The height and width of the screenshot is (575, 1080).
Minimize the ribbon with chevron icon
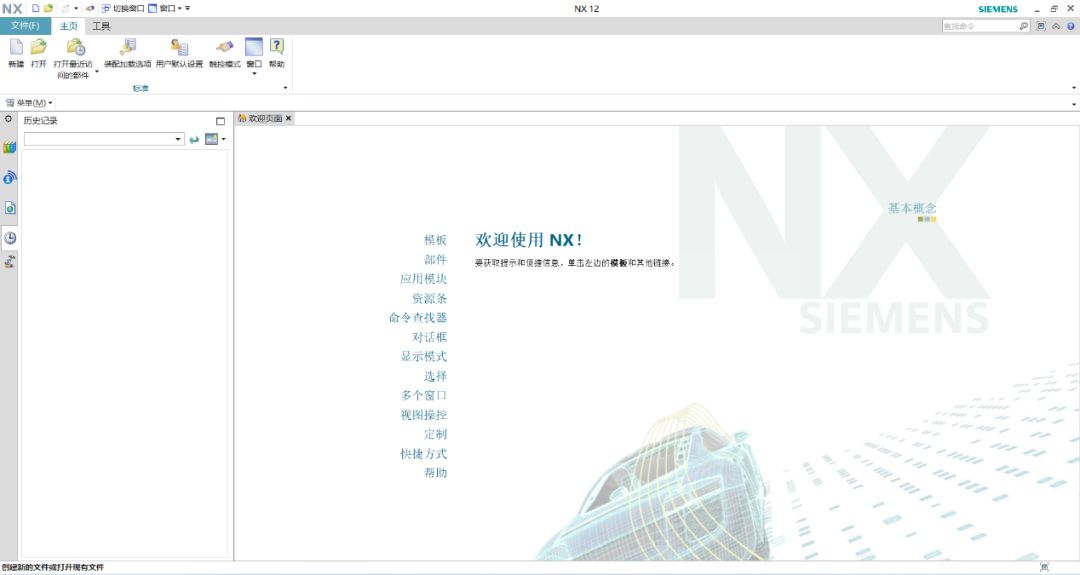click(1056, 26)
